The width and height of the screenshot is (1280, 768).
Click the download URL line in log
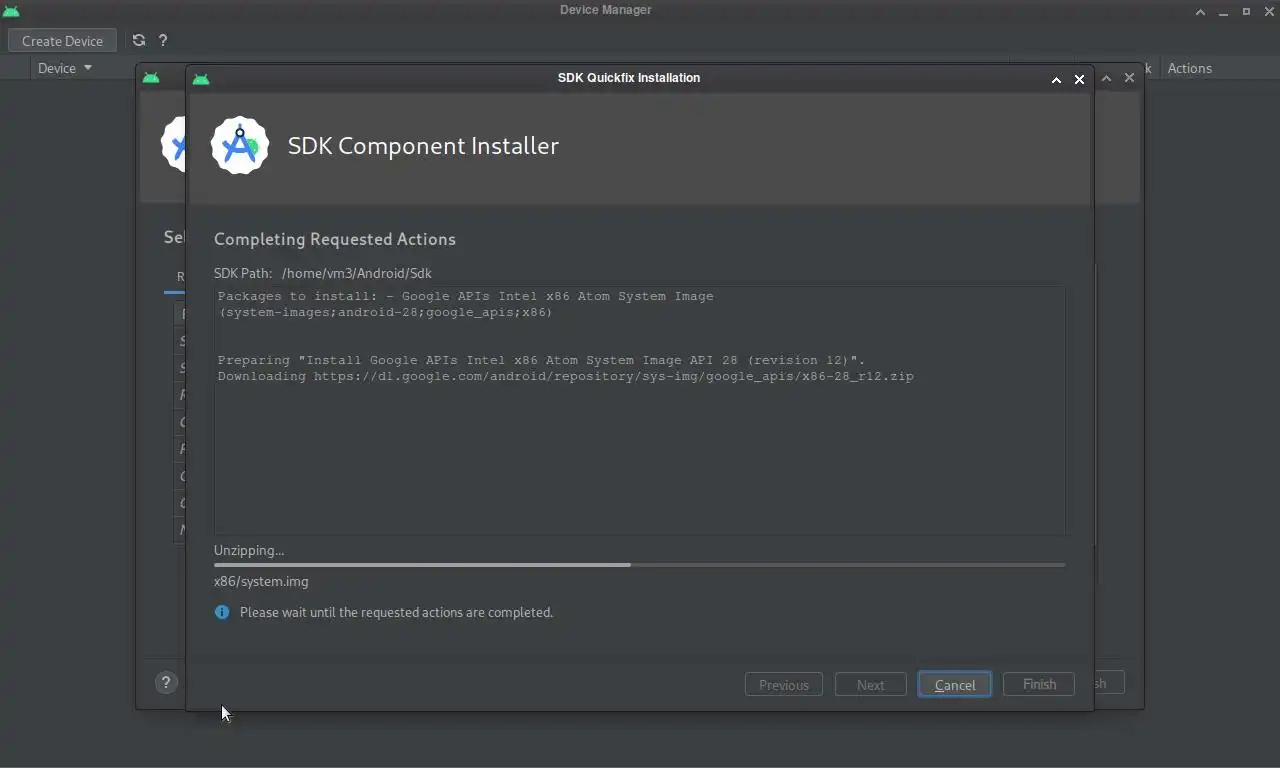(x=565, y=376)
